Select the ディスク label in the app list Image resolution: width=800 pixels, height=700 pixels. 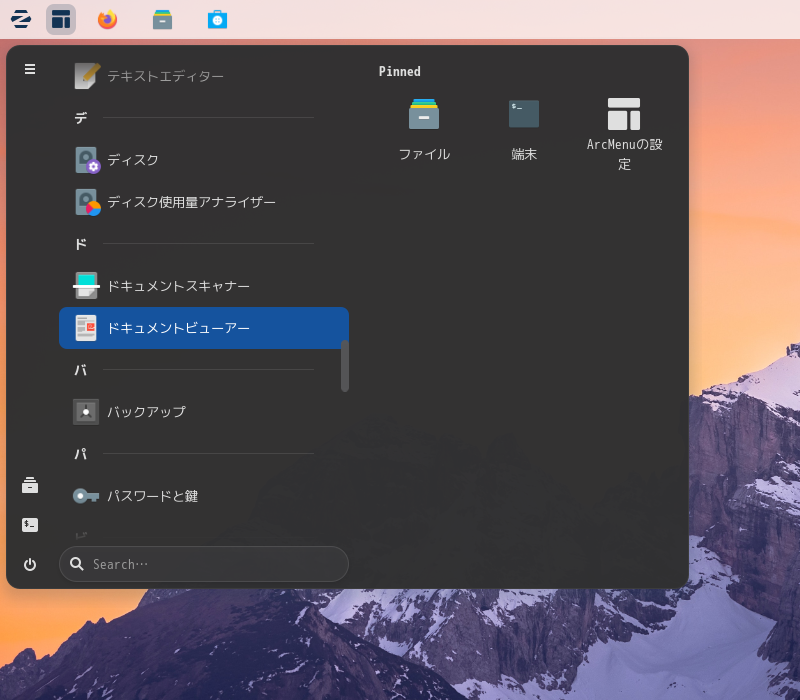pyautogui.click(x=133, y=160)
